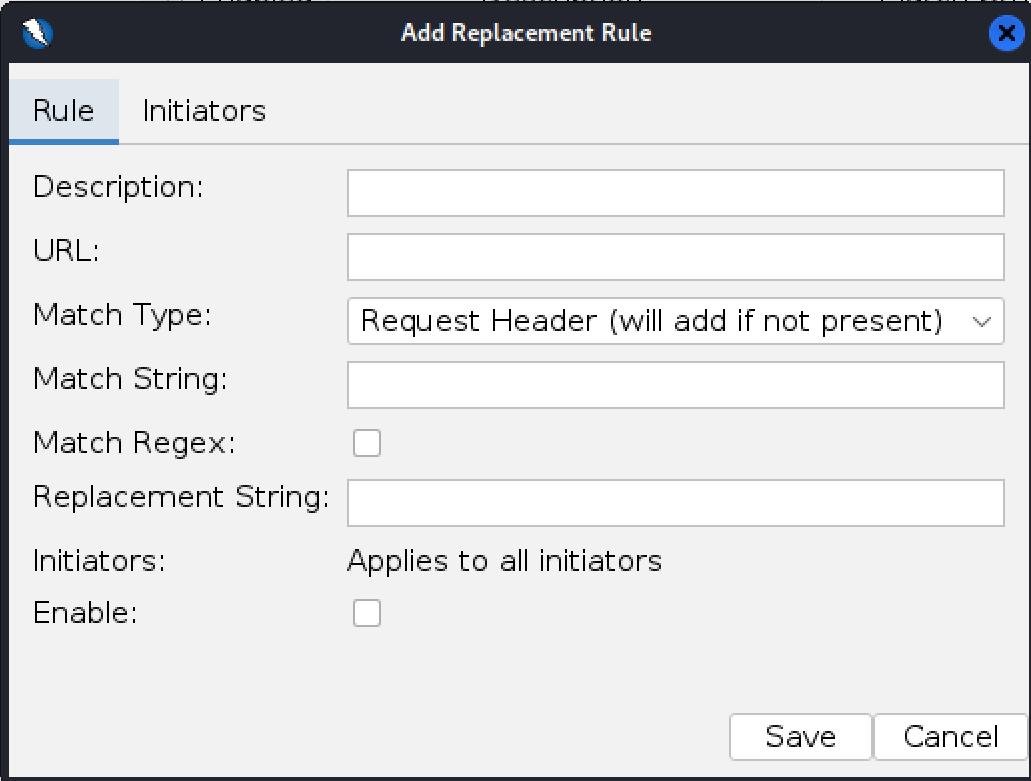Expand the Request Header match type selector

point(675,321)
